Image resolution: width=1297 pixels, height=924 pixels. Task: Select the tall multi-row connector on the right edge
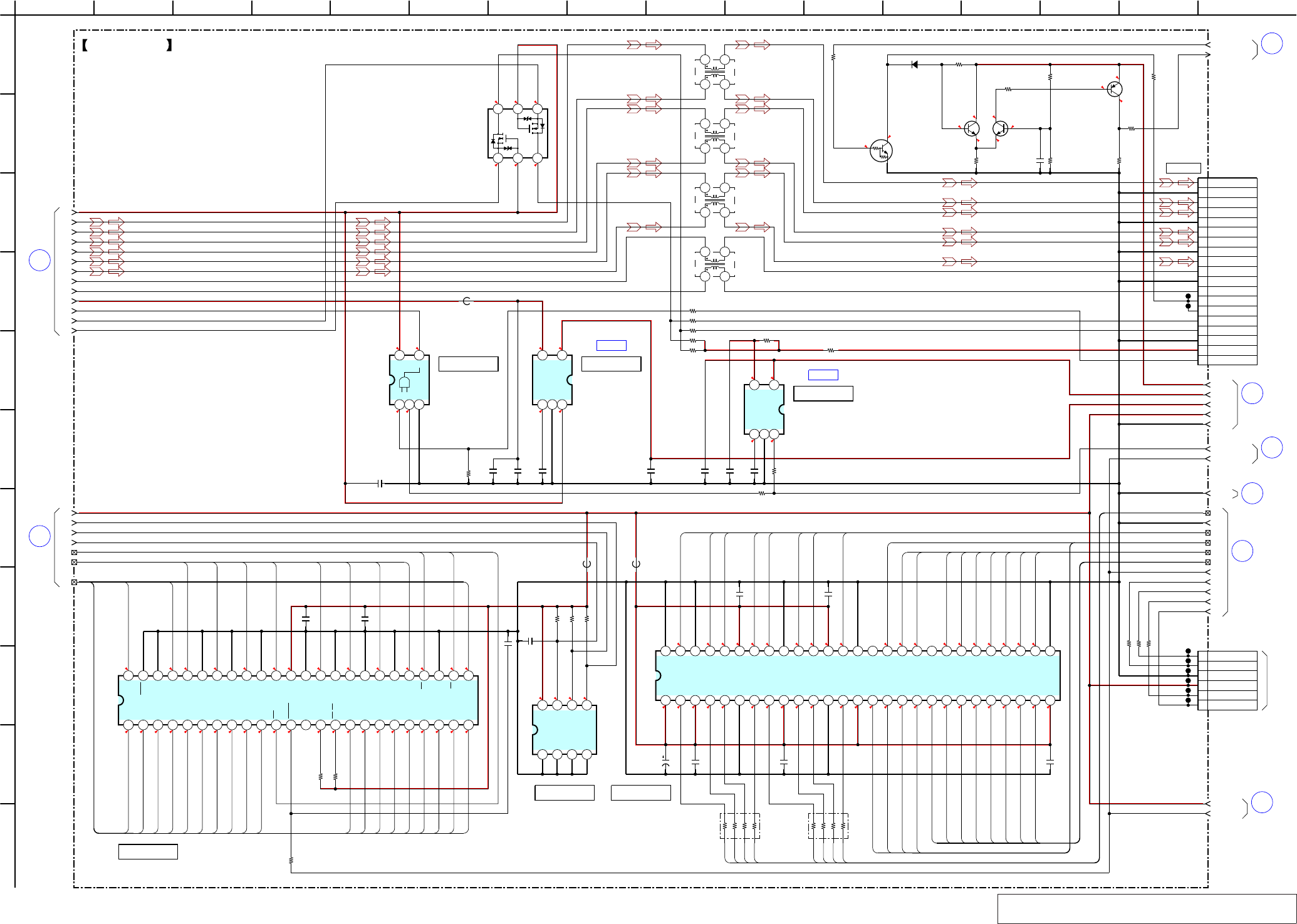pyautogui.click(x=1227, y=271)
